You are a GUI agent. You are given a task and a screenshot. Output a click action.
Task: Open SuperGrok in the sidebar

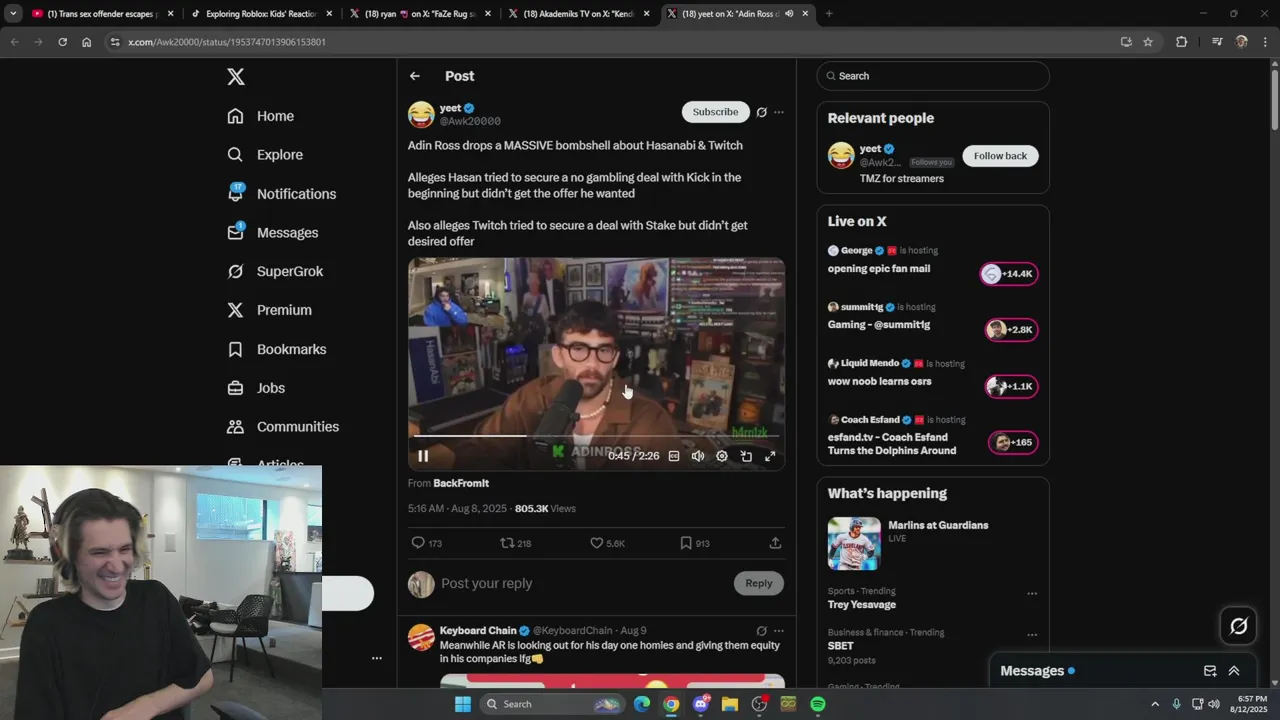[275, 271]
